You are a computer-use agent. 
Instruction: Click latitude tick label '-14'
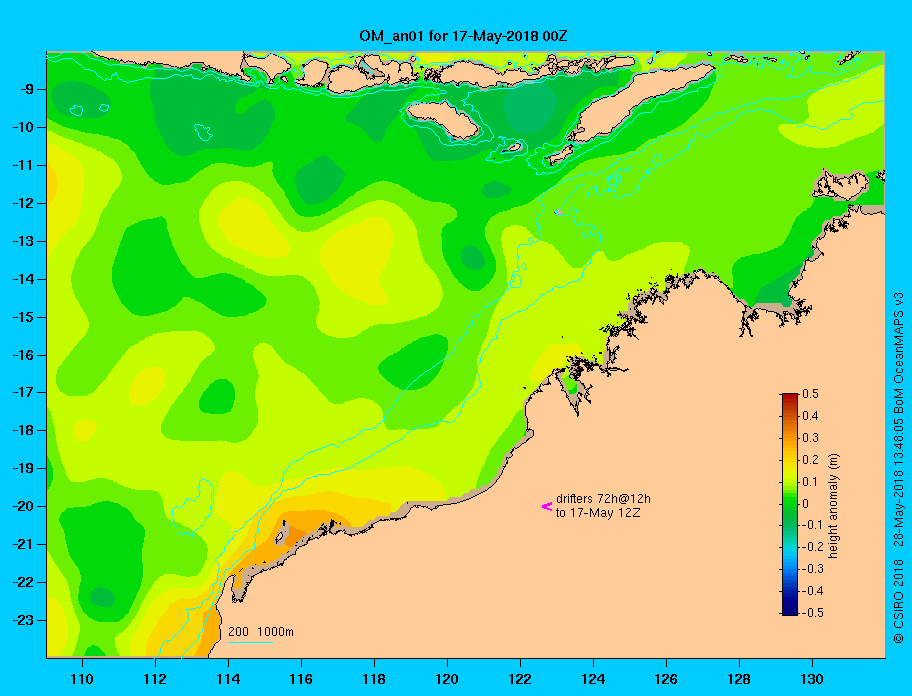(x=23, y=279)
